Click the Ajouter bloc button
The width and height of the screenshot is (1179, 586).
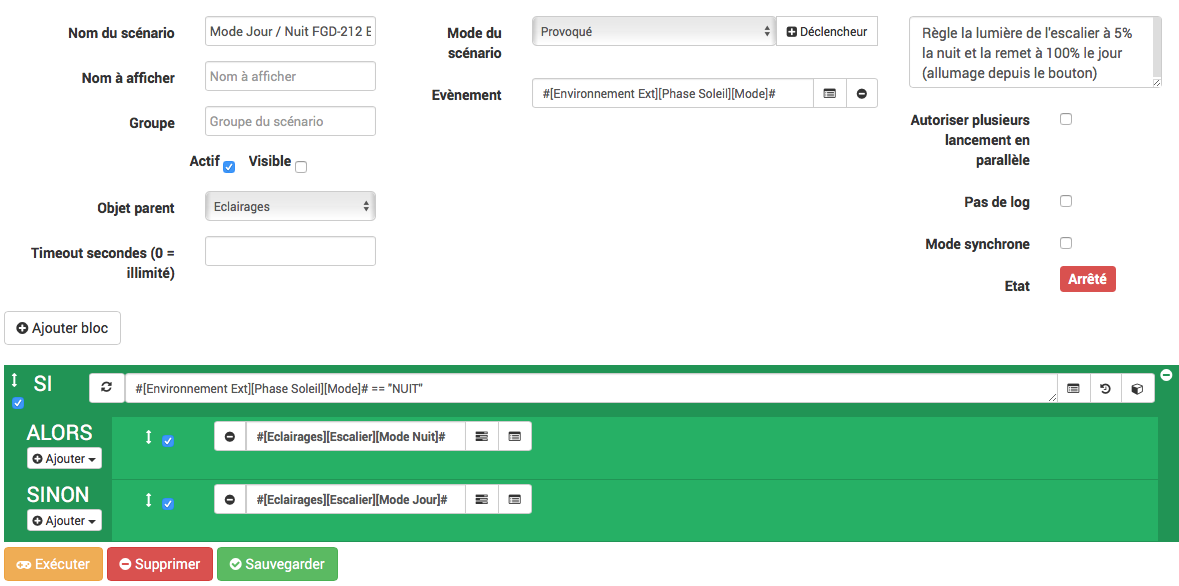pos(62,328)
